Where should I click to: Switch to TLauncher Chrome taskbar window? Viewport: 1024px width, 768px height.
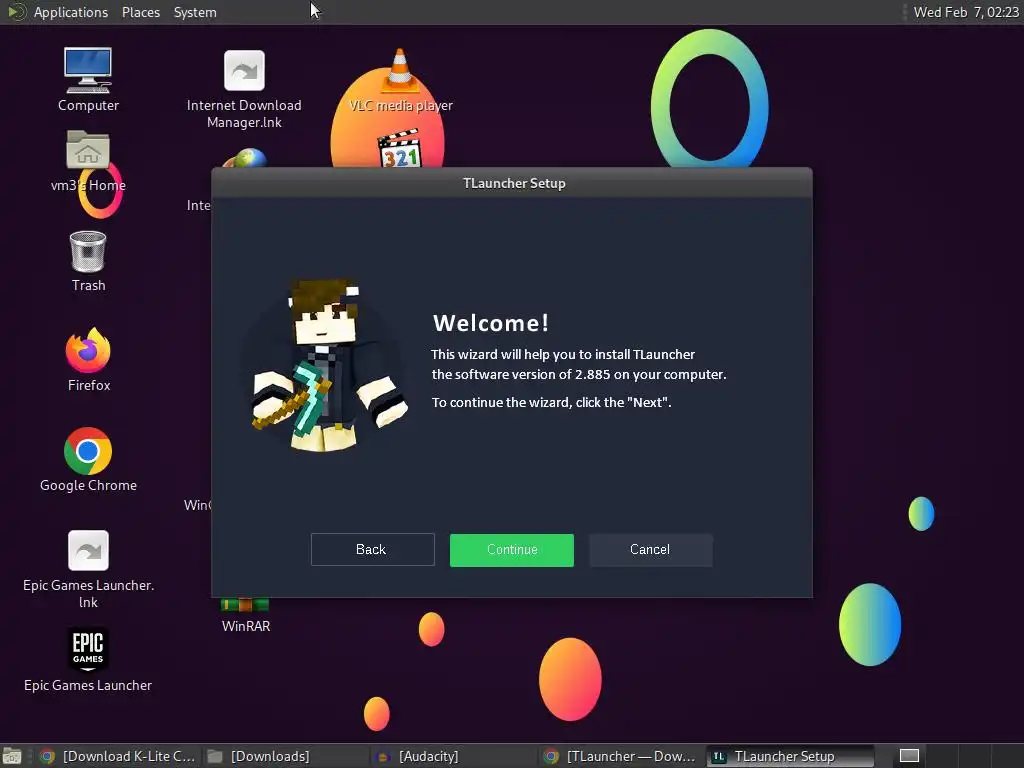620,756
